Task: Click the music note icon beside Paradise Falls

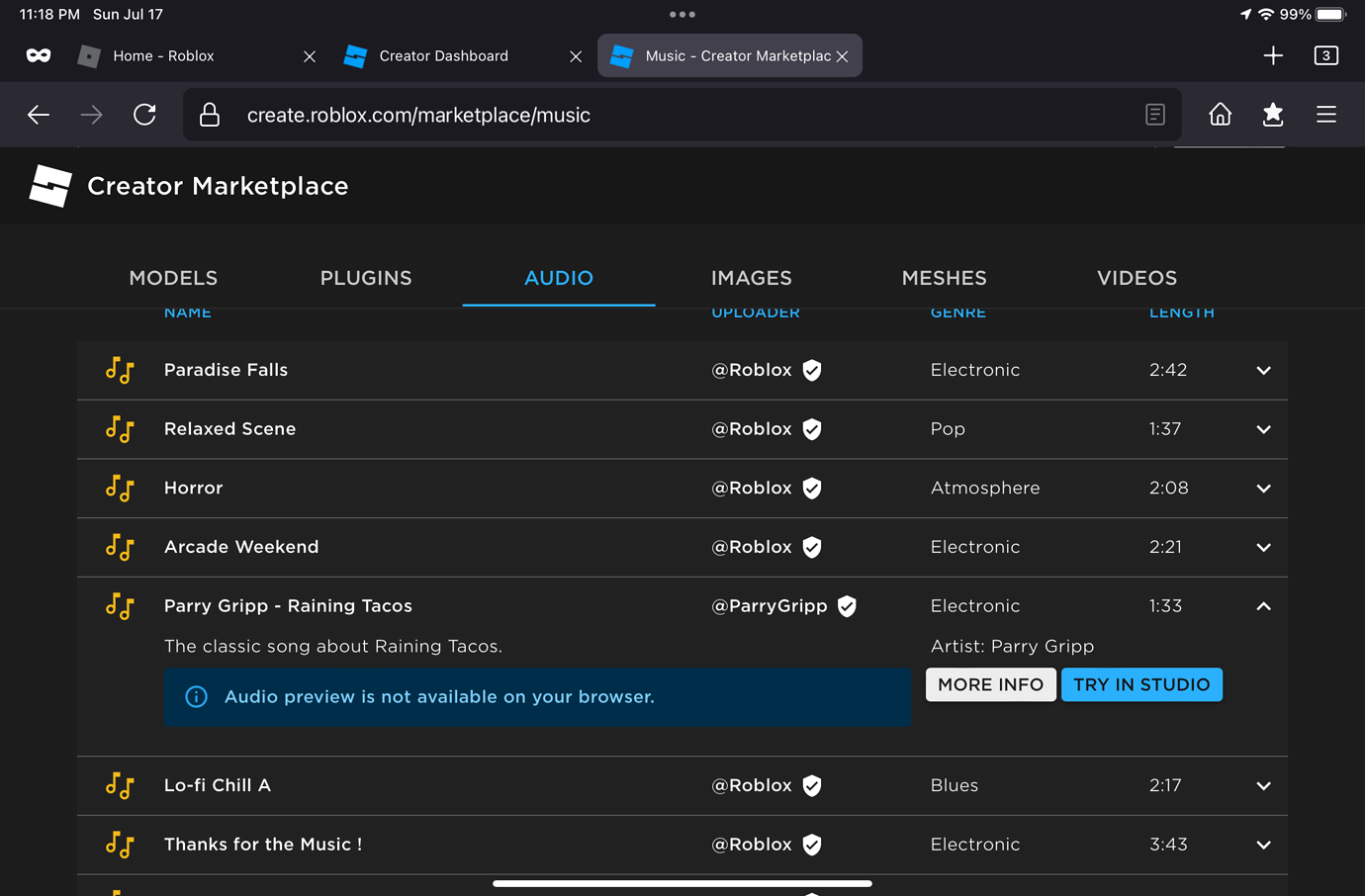Action: point(120,370)
